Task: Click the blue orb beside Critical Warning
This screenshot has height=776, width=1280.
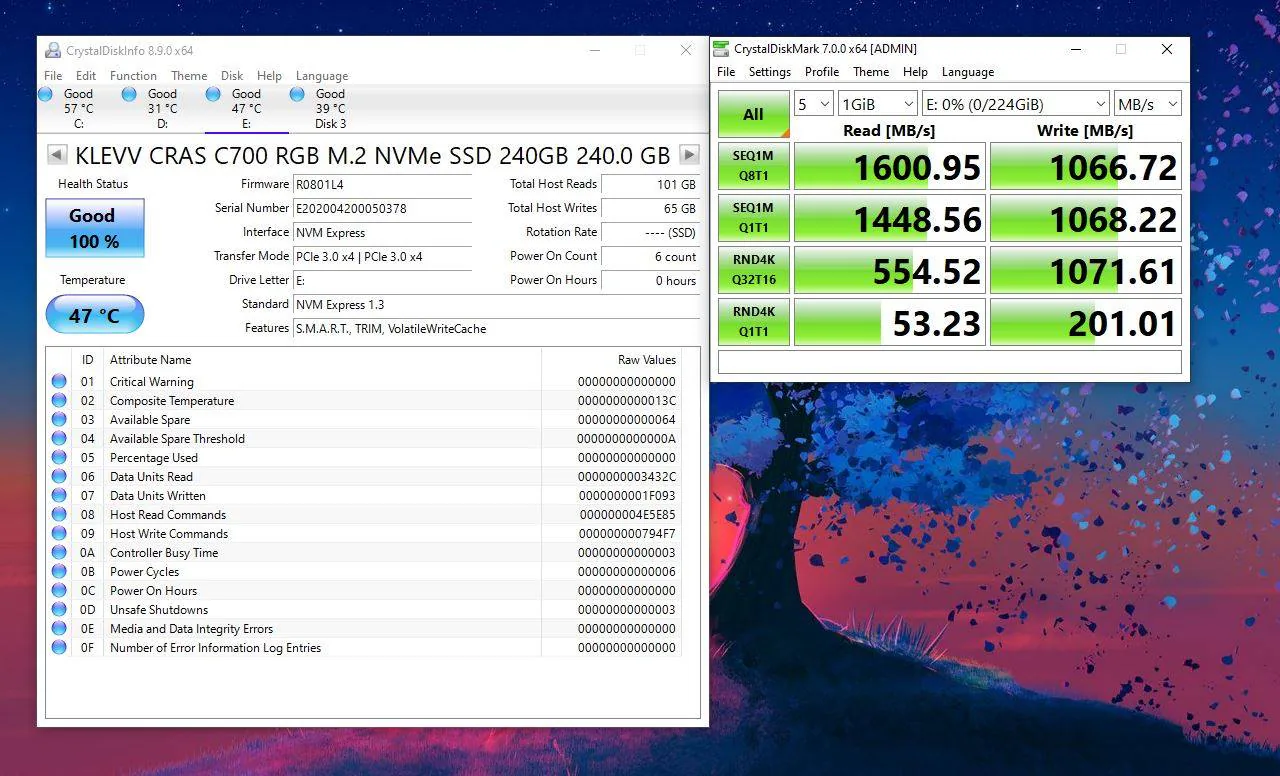Action: 59,381
